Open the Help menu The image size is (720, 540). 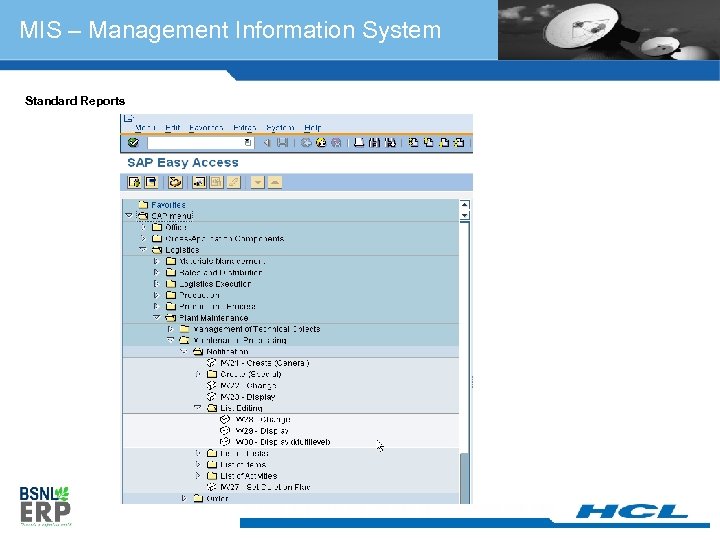coord(312,127)
